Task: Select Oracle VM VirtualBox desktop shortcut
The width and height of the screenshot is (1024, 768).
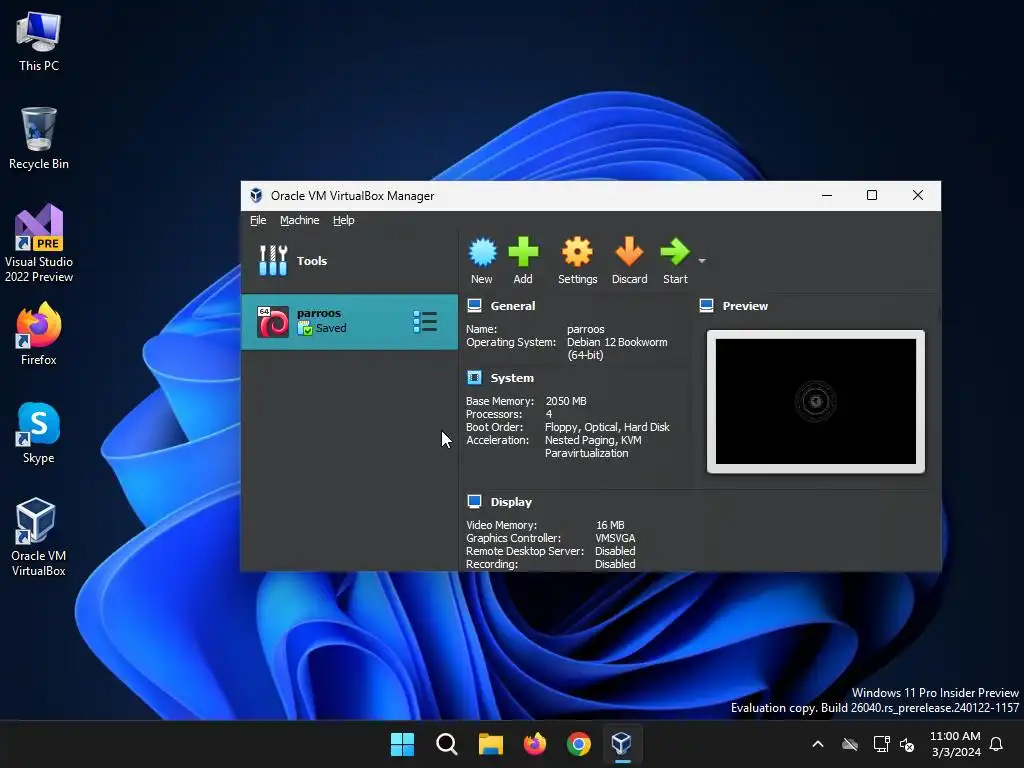Action: pos(39,537)
